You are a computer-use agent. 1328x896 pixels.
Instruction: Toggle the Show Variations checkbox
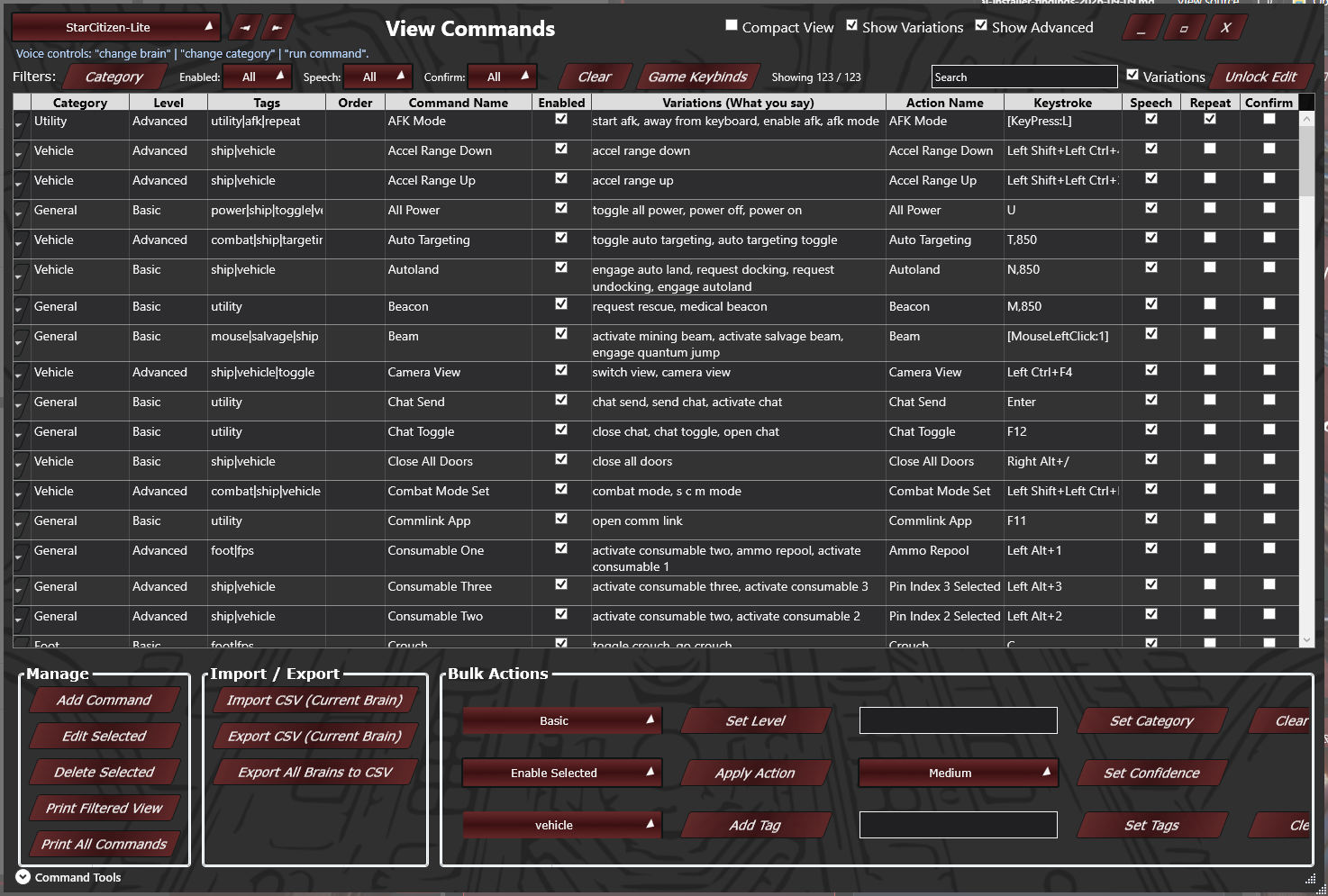(851, 25)
